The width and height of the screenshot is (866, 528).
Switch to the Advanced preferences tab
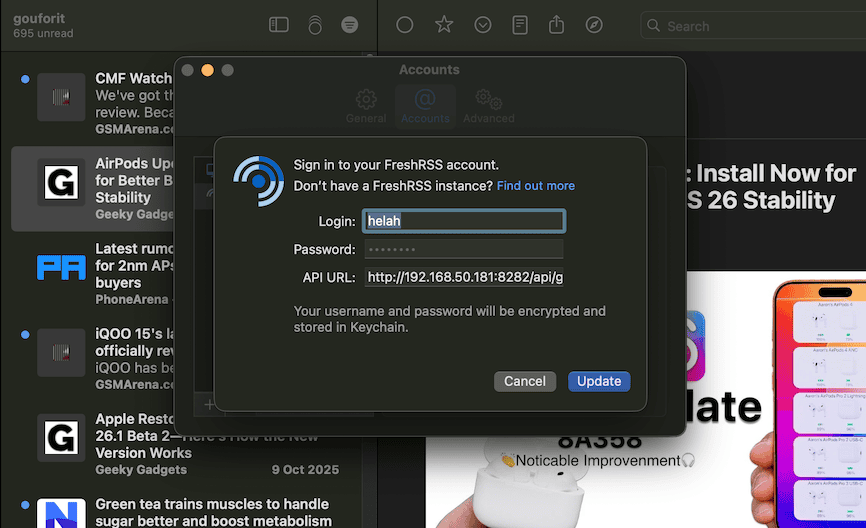coord(488,106)
